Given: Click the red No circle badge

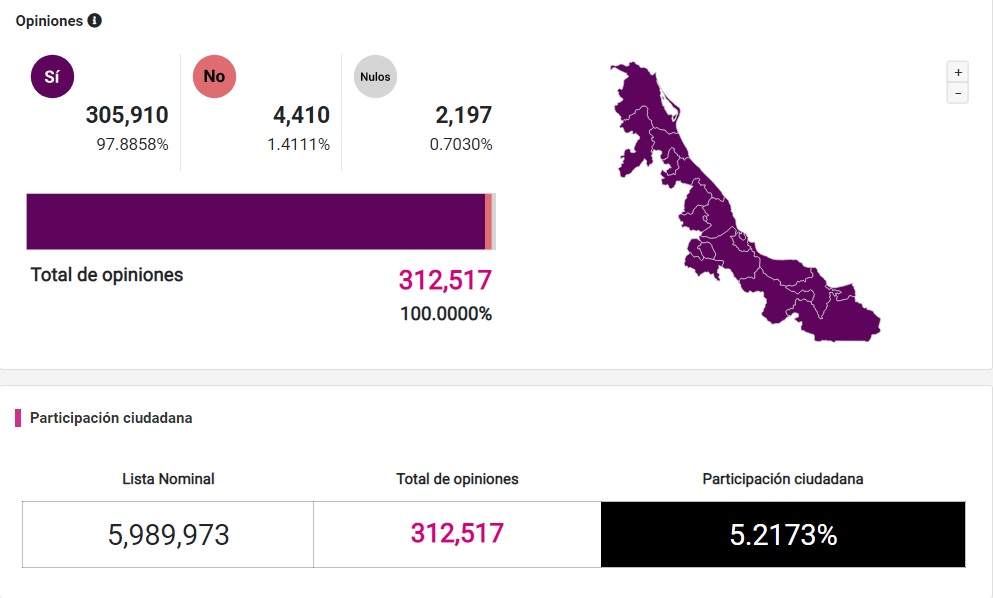Looking at the screenshot, I should [x=214, y=76].
